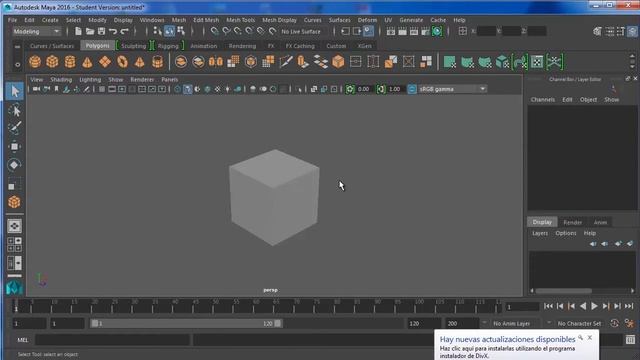Open the Deform menu
Viewport: 640px width, 360px height.
coord(367,20)
